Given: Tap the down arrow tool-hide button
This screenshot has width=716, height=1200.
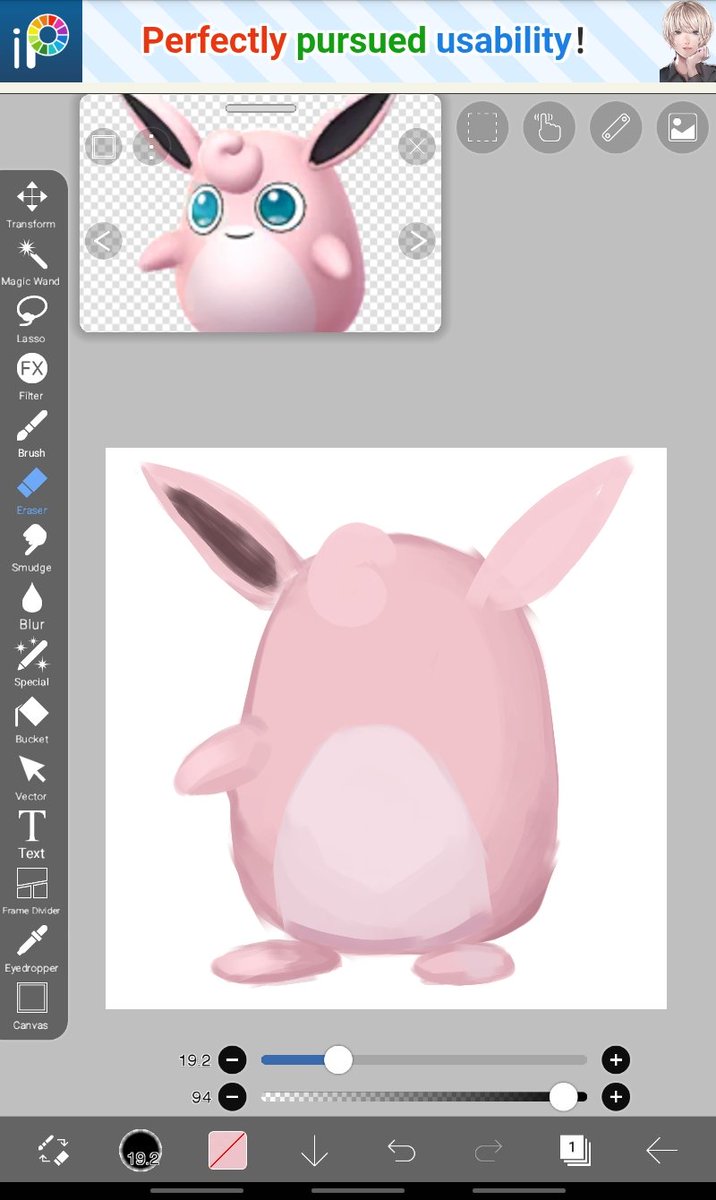Looking at the screenshot, I should [x=314, y=1152].
